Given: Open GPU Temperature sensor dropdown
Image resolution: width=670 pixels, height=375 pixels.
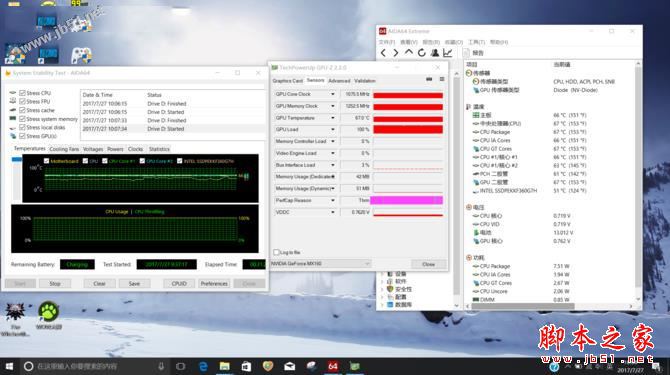Looking at the screenshot, I should (x=332, y=117).
